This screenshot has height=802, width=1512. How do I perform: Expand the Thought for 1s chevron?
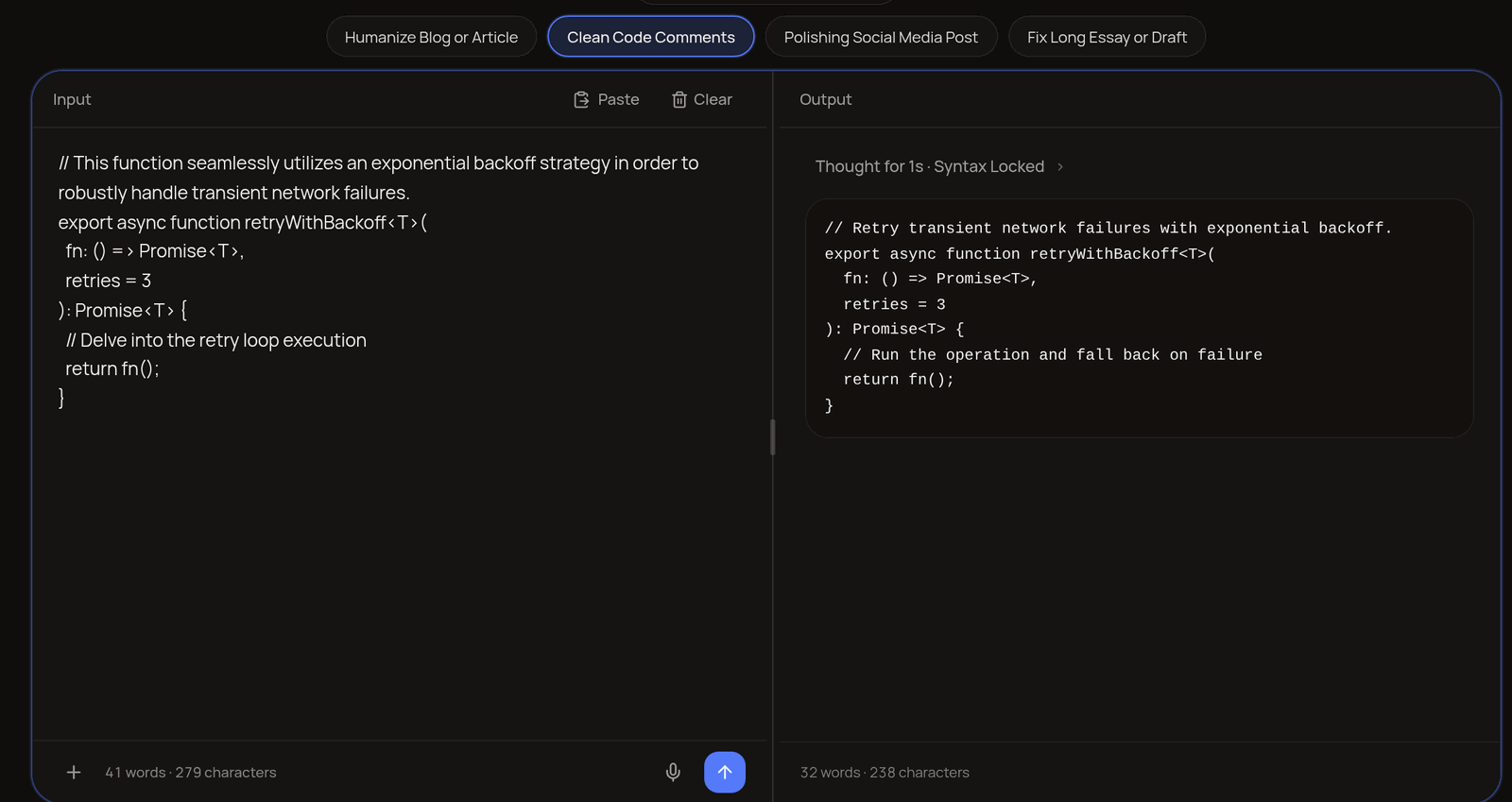[1060, 166]
